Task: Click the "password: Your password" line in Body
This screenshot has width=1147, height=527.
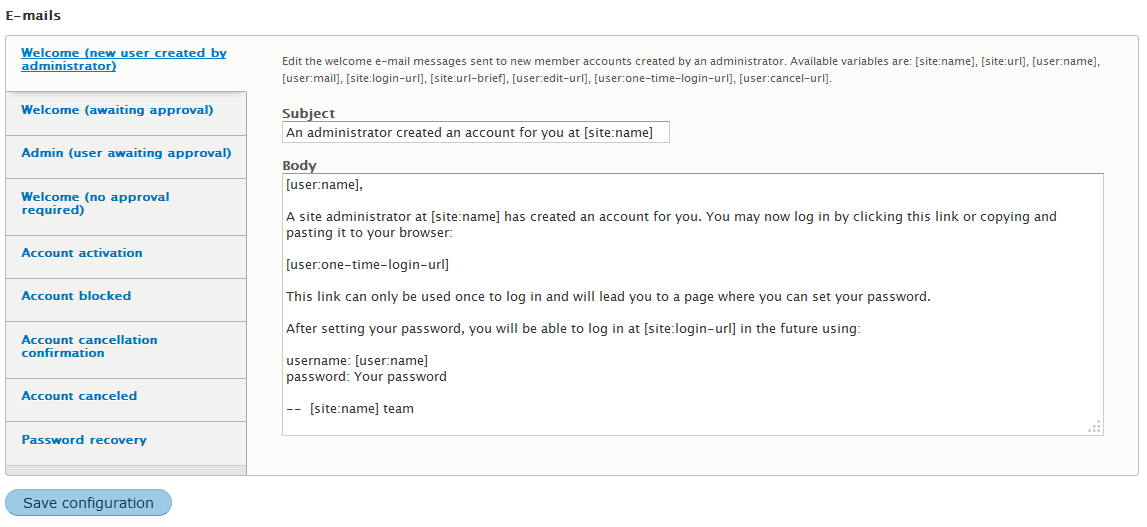Action: pos(366,377)
